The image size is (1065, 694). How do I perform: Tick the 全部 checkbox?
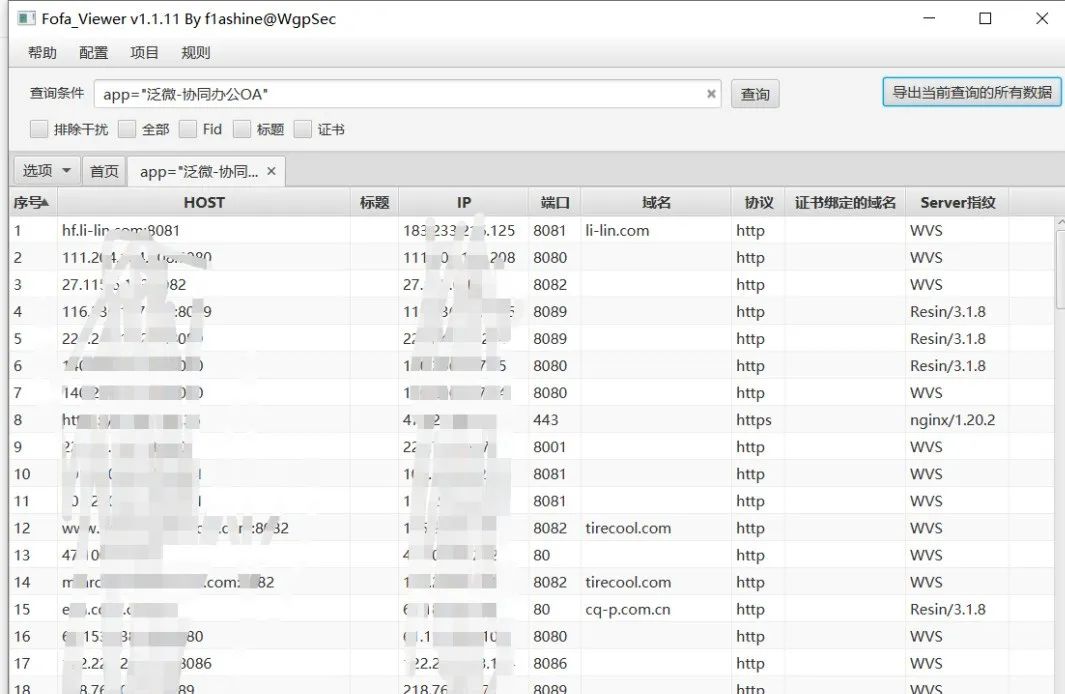(x=126, y=129)
